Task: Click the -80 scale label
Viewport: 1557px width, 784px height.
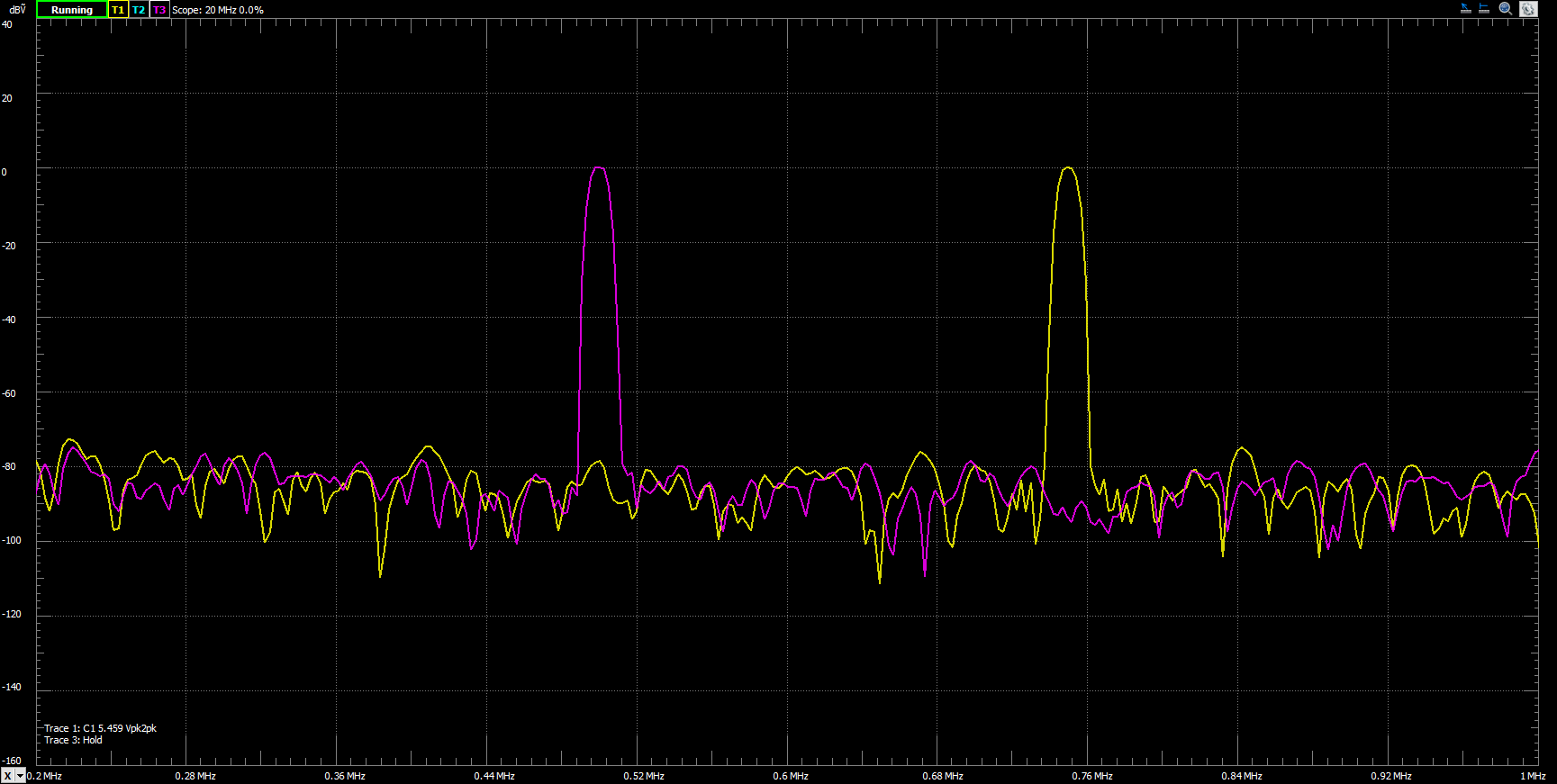Action: (x=9, y=466)
